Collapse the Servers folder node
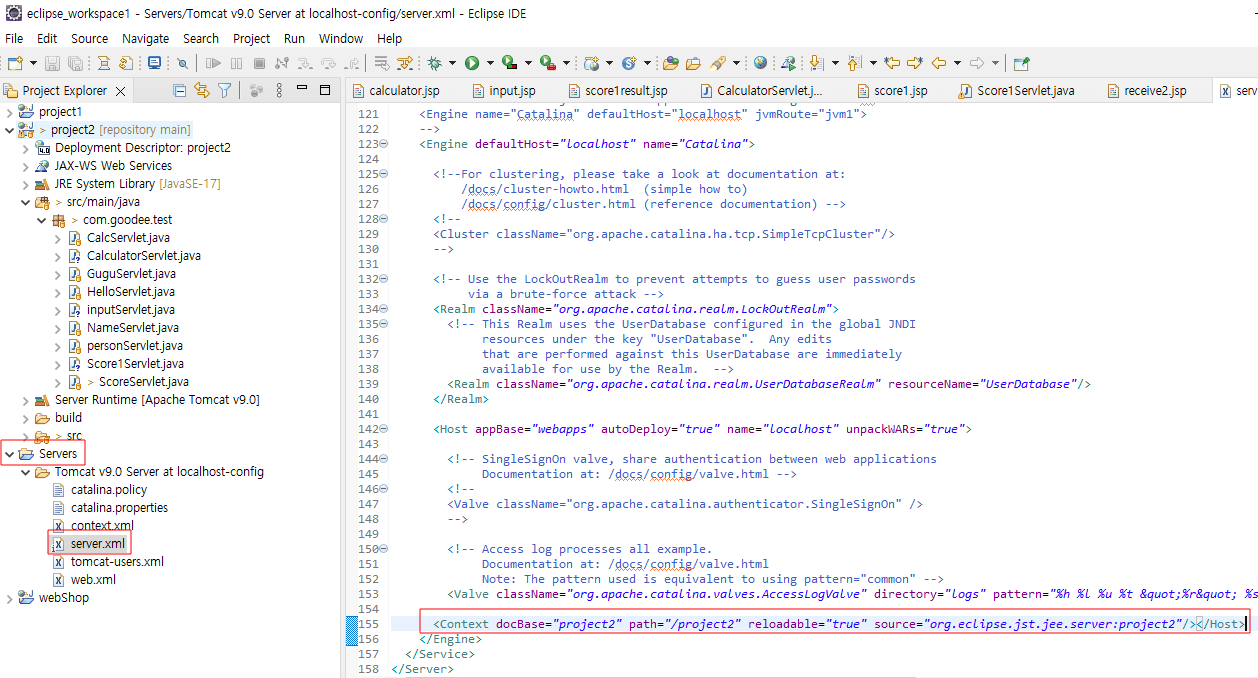Image resolution: width=1258 pixels, height=678 pixels. (x=9, y=454)
